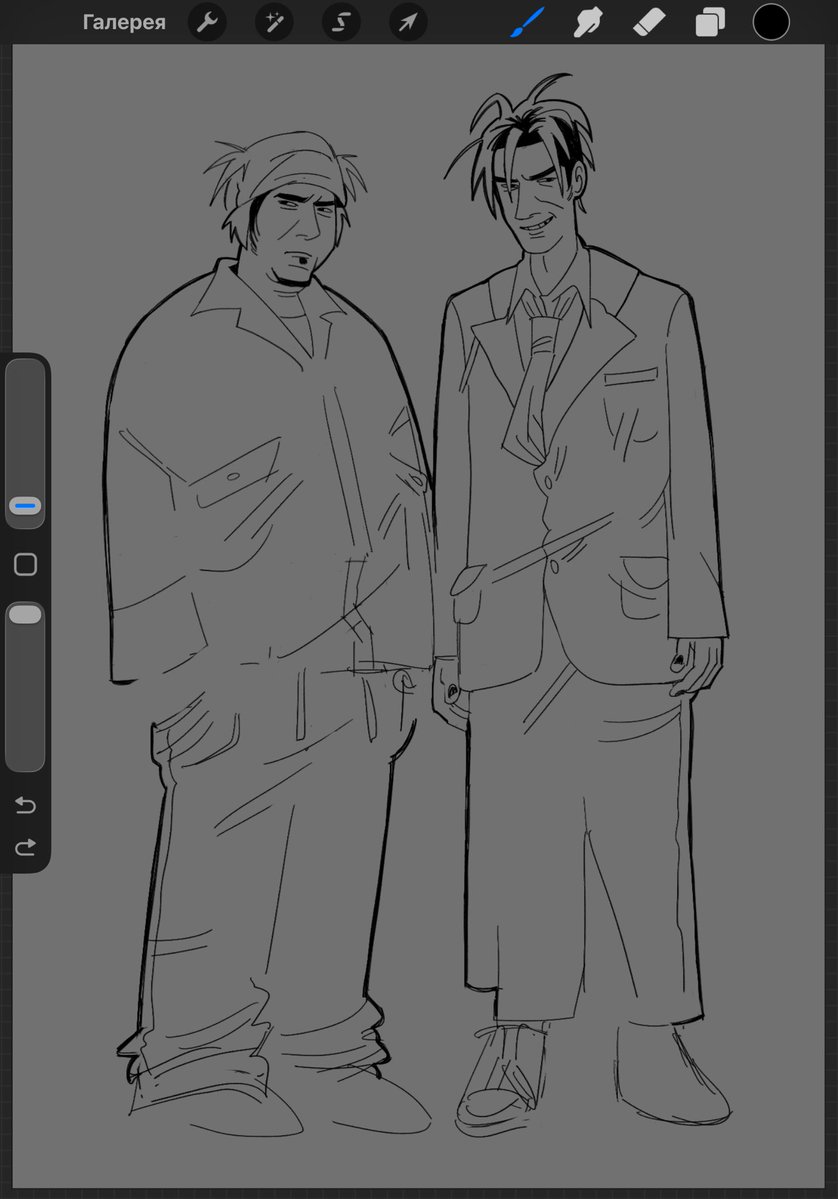The height and width of the screenshot is (1199, 838).
Task: Tap the square modify button on sidebar
Action: click(25, 564)
